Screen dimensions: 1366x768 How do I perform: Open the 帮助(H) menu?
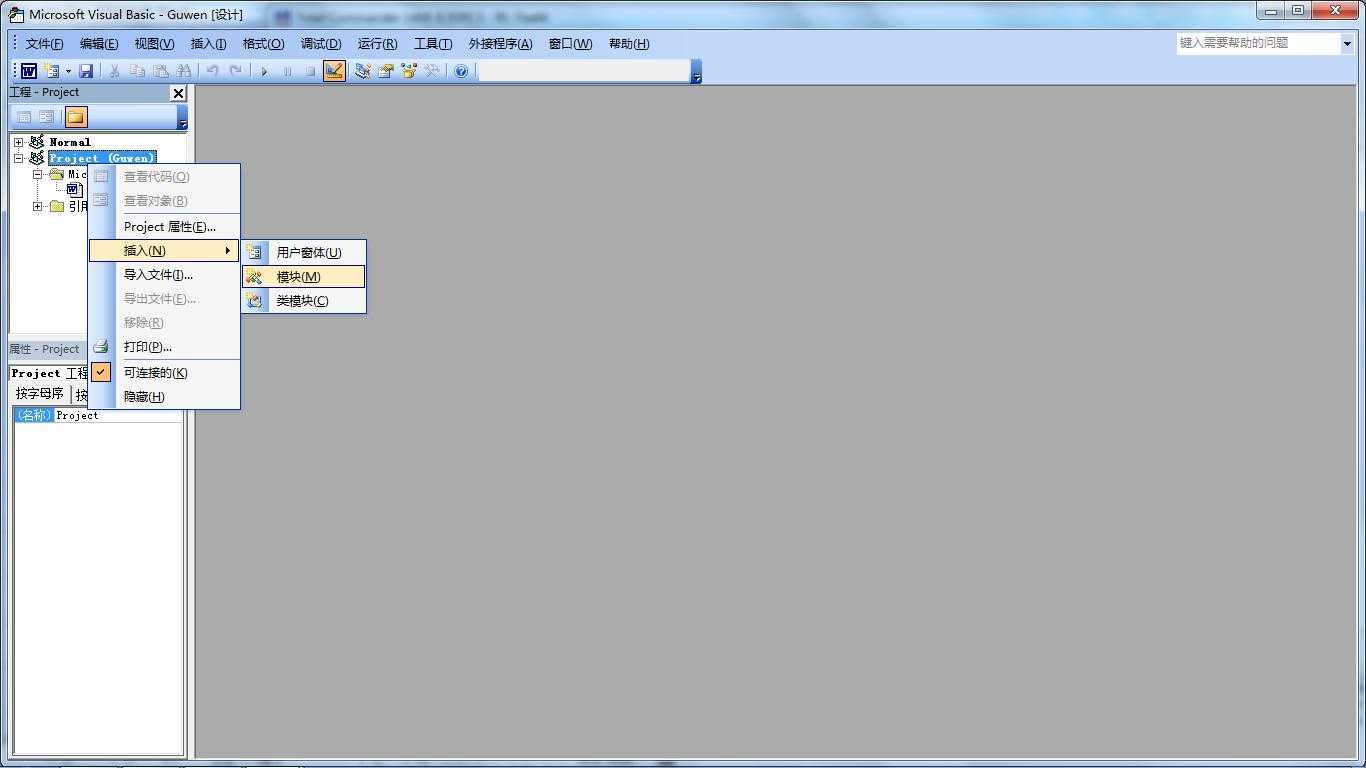tap(629, 44)
